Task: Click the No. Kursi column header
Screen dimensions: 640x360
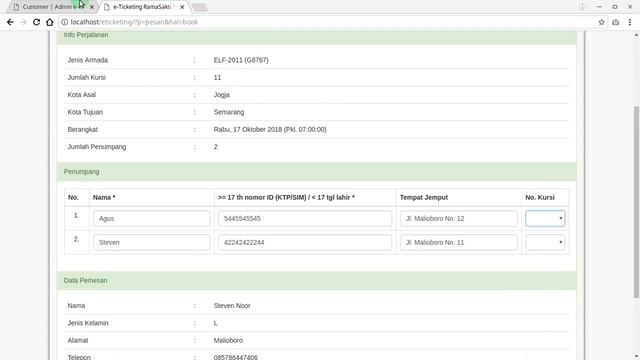Action: [x=540, y=198]
